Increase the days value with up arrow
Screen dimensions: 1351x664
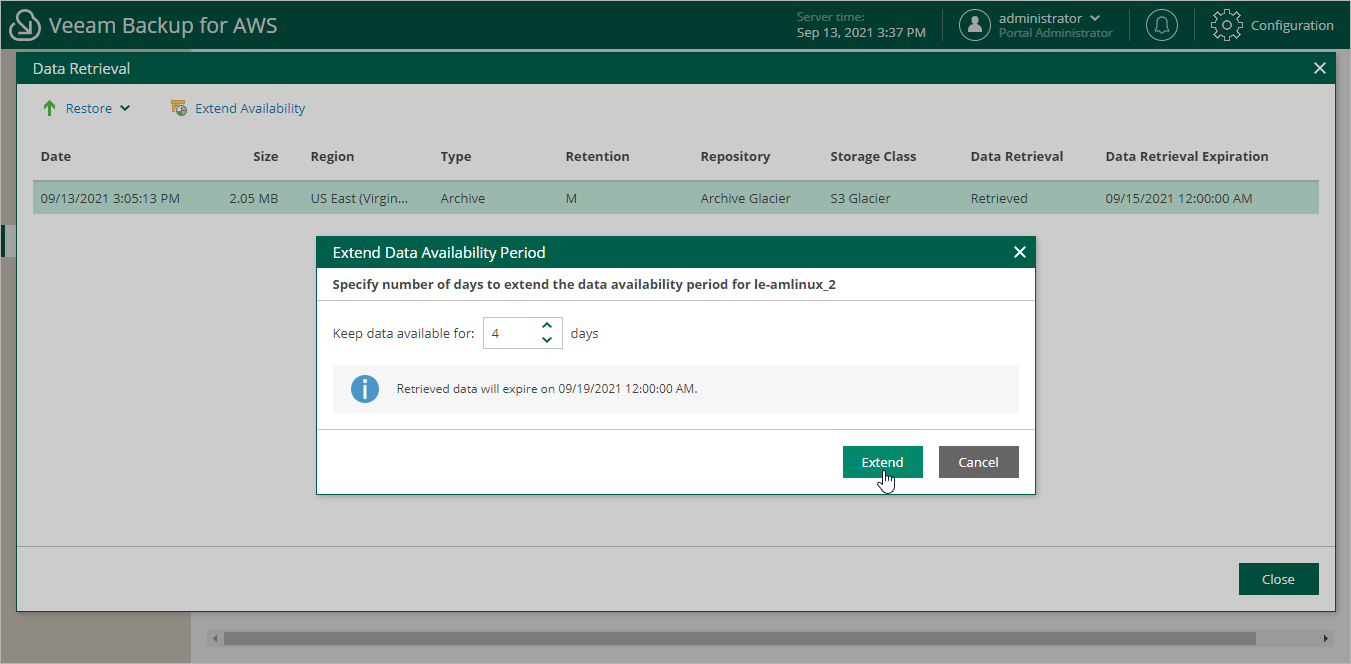coord(546,326)
